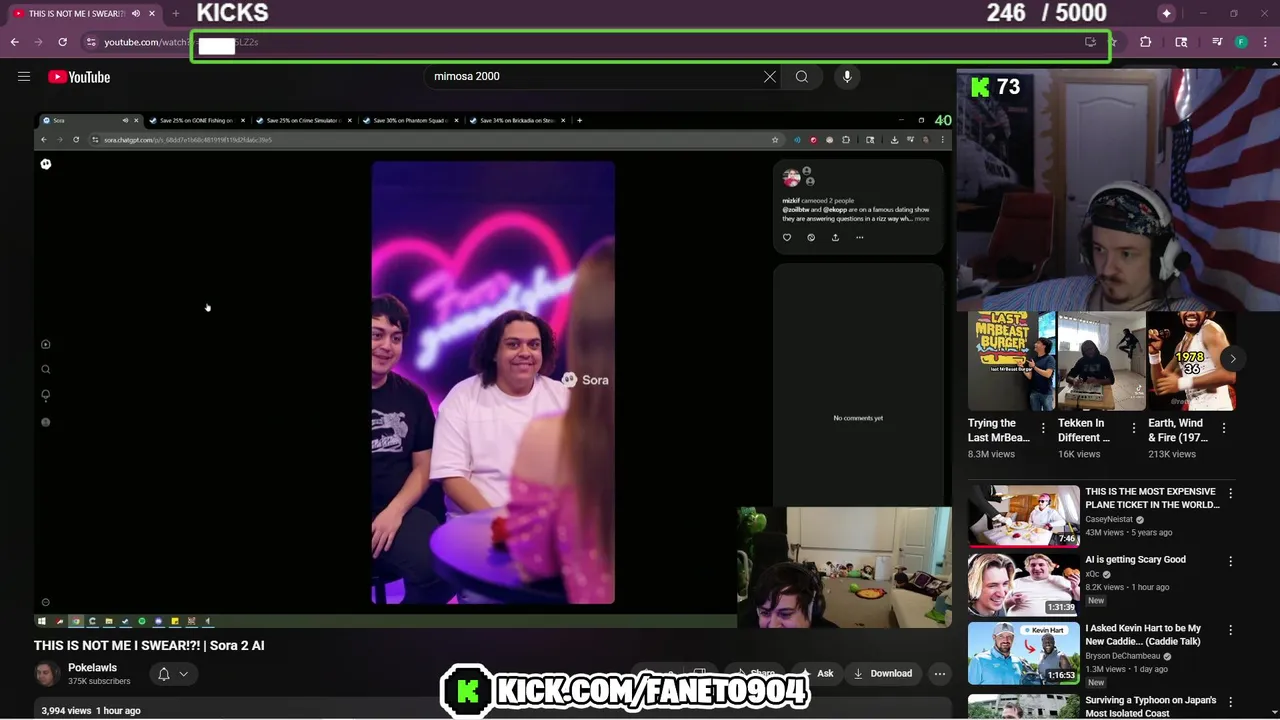
Task: Open more actions ellipsis beside Download
Action: (x=940, y=673)
